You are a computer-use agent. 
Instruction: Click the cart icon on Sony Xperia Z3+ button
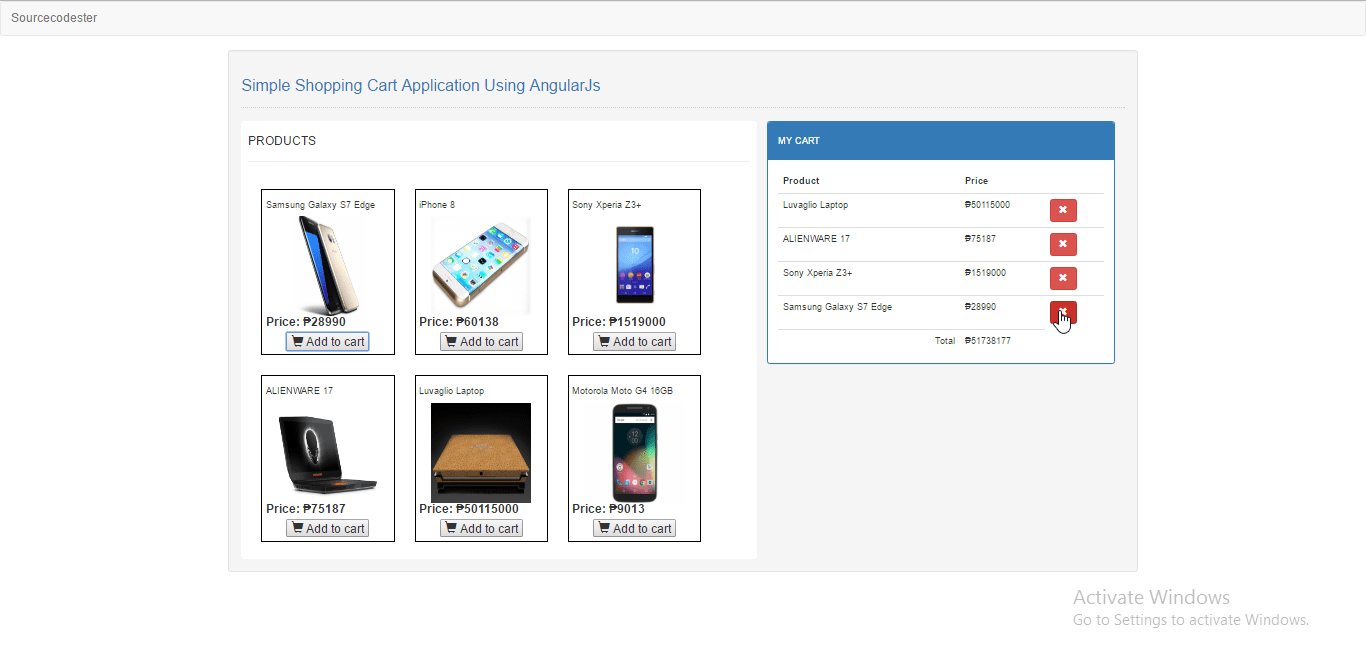point(604,341)
